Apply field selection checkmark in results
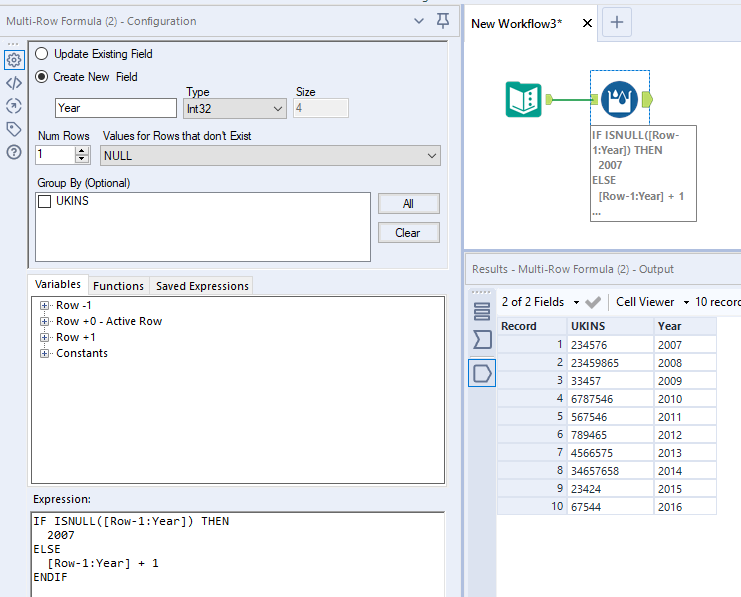This screenshot has width=741, height=597. point(593,302)
